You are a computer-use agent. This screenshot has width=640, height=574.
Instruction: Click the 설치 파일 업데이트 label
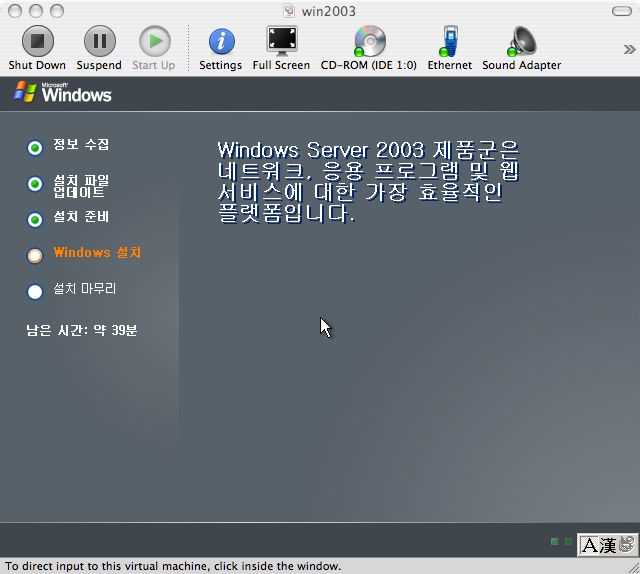pos(81,186)
